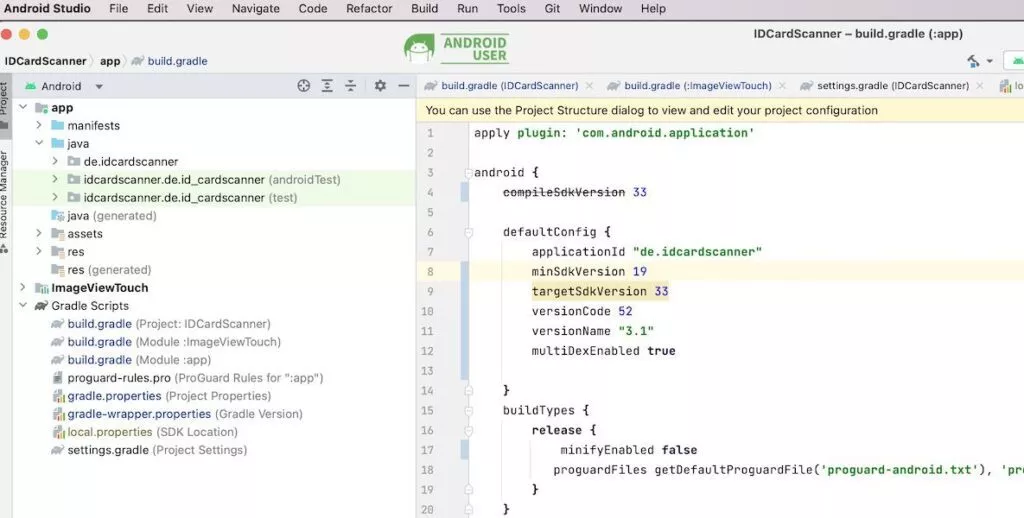The height and width of the screenshot is (518, 1024).
Task: Click IDCardScanner in the breadcrumb
Action: coord(46,61)
